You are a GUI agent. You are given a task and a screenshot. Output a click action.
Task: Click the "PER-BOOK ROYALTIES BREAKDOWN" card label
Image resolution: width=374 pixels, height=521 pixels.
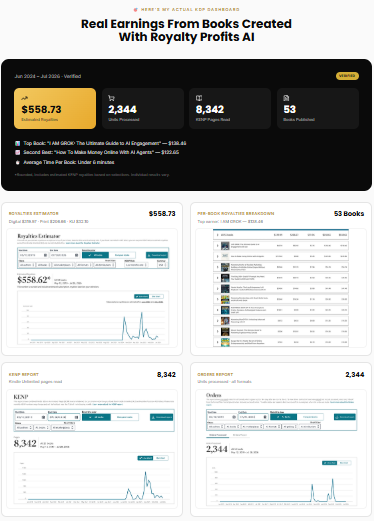[236, 213]
